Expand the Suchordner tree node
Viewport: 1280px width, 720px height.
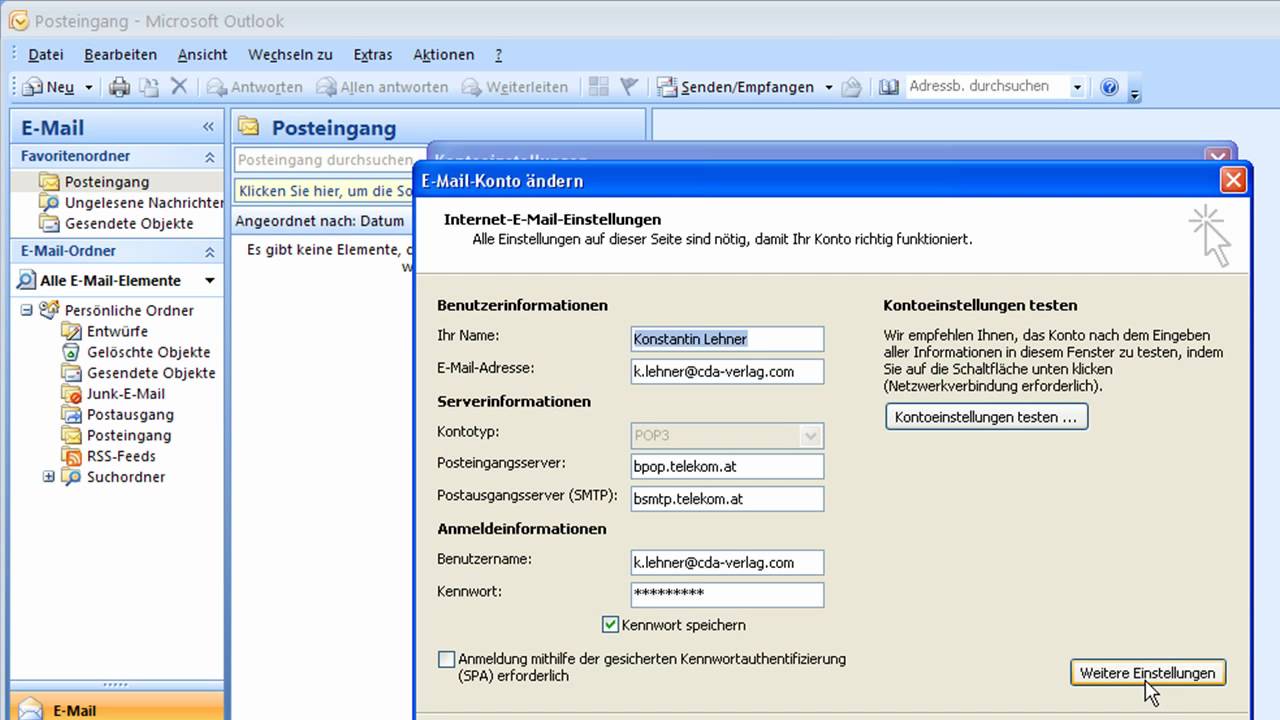pos(48,477)
